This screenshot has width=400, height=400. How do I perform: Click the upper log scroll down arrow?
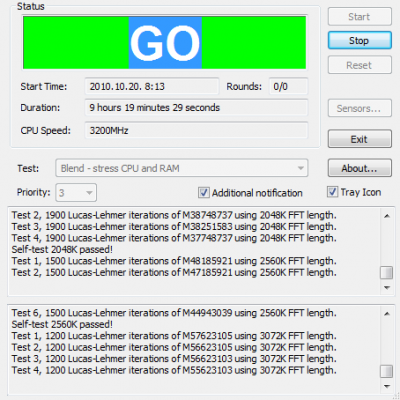(387, 288)
